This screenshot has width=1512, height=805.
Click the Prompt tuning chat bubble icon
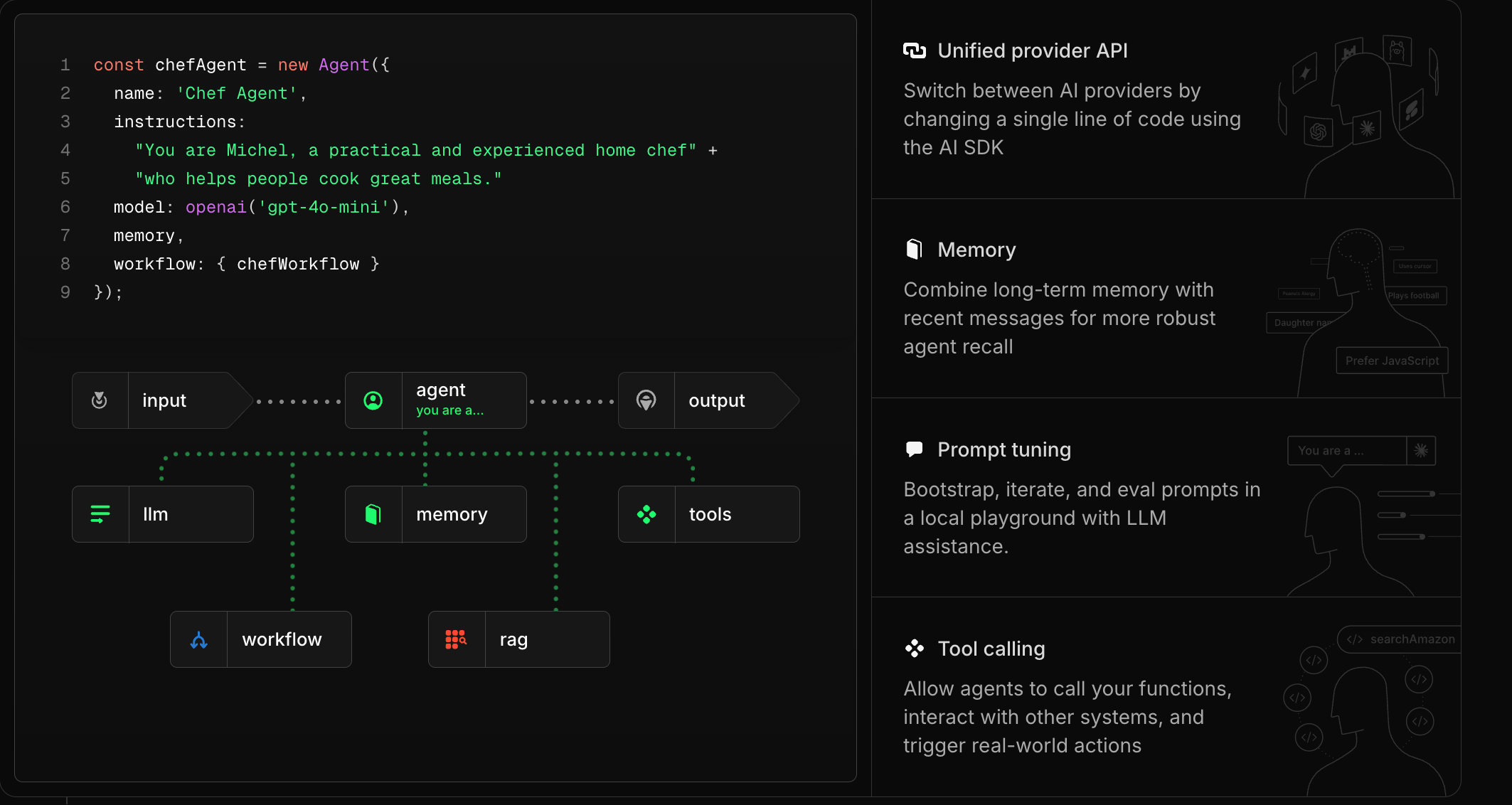click(x=915, y=449)
